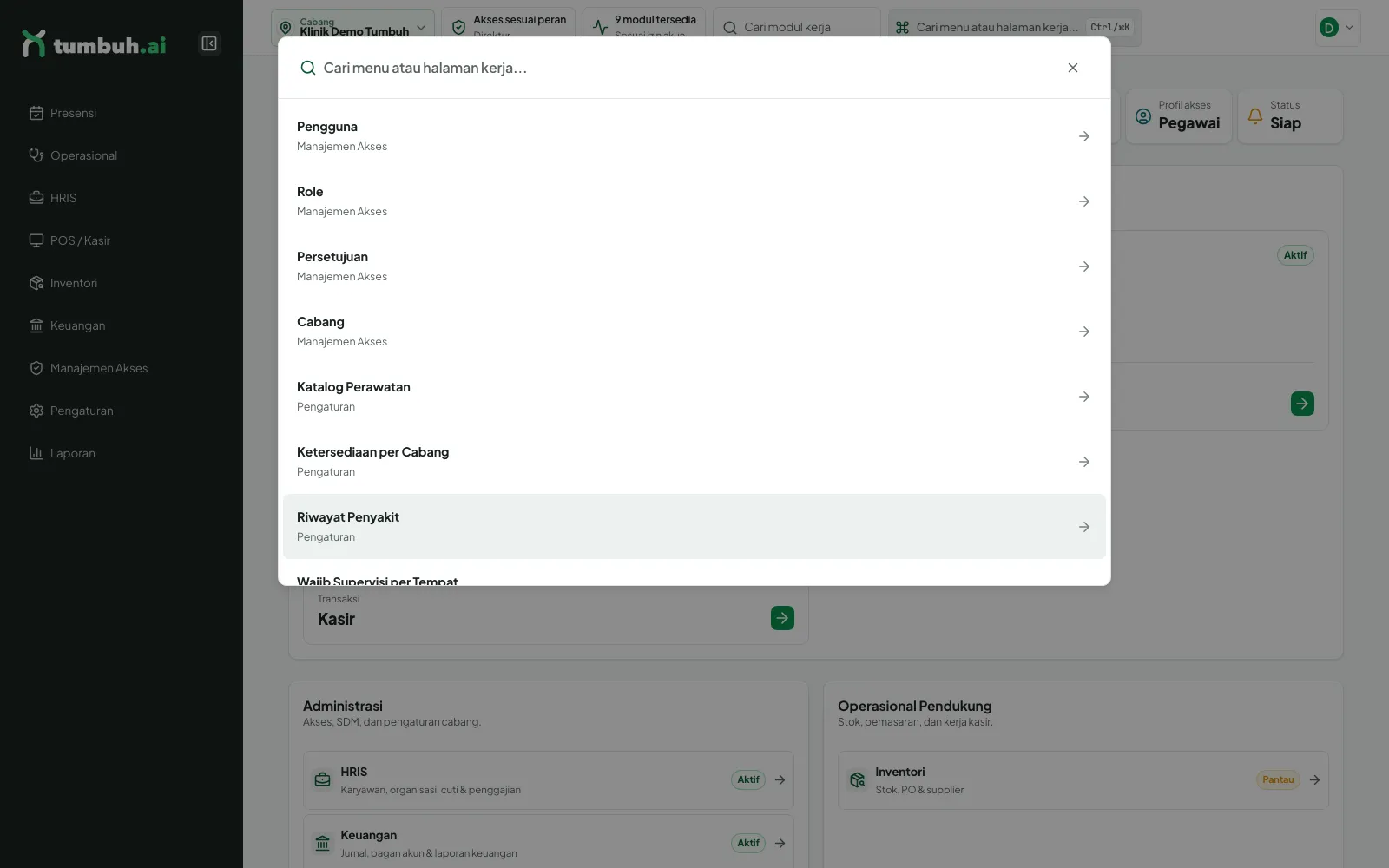The image size is (1389, 868).
Task: Open Keuangan in the sidebar
Action: [x=122, y=325]
